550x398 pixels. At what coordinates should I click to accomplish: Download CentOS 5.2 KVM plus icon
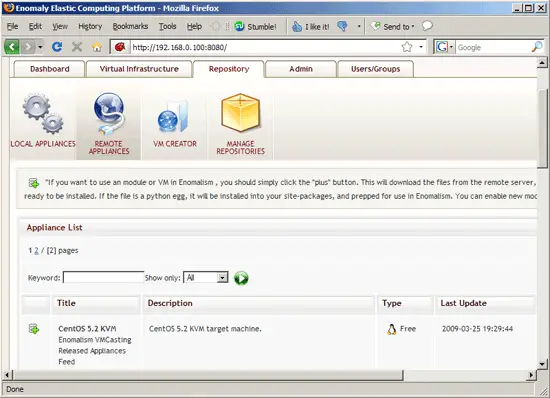pyautogui.click(x=34, y=329)
